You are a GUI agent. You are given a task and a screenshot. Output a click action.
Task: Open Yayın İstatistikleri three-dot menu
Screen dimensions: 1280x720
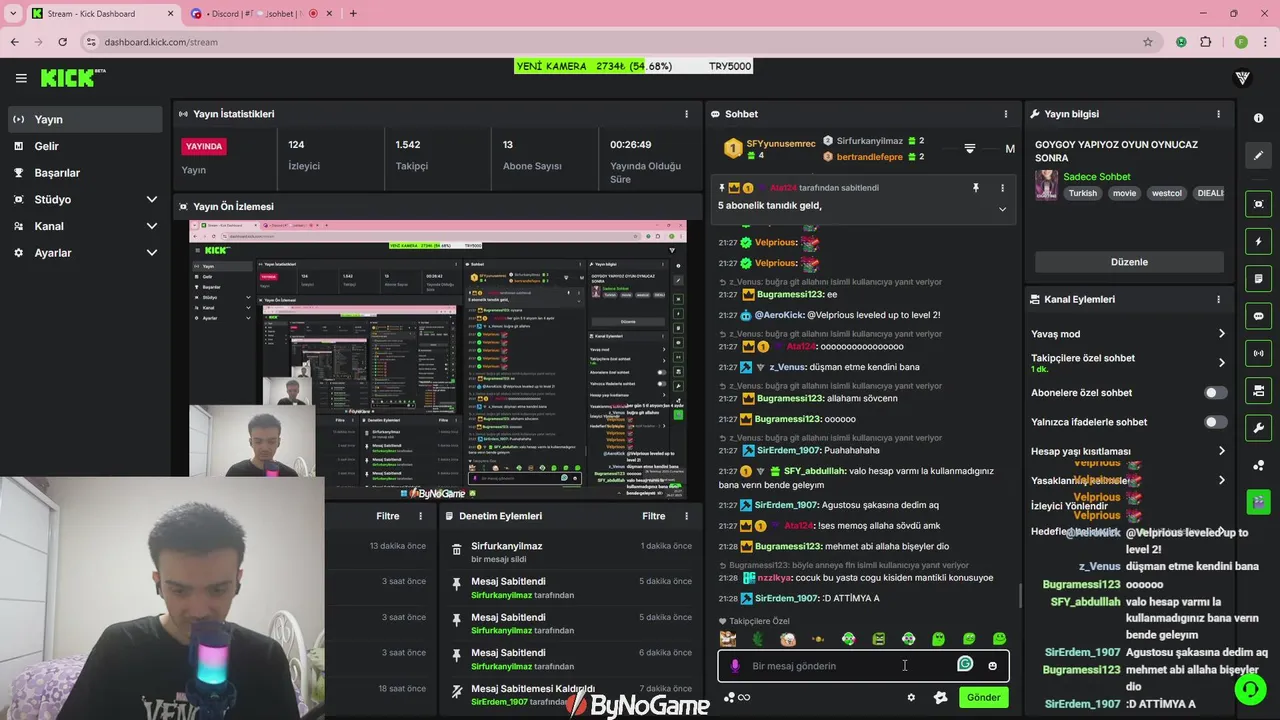tap(686, 114)
